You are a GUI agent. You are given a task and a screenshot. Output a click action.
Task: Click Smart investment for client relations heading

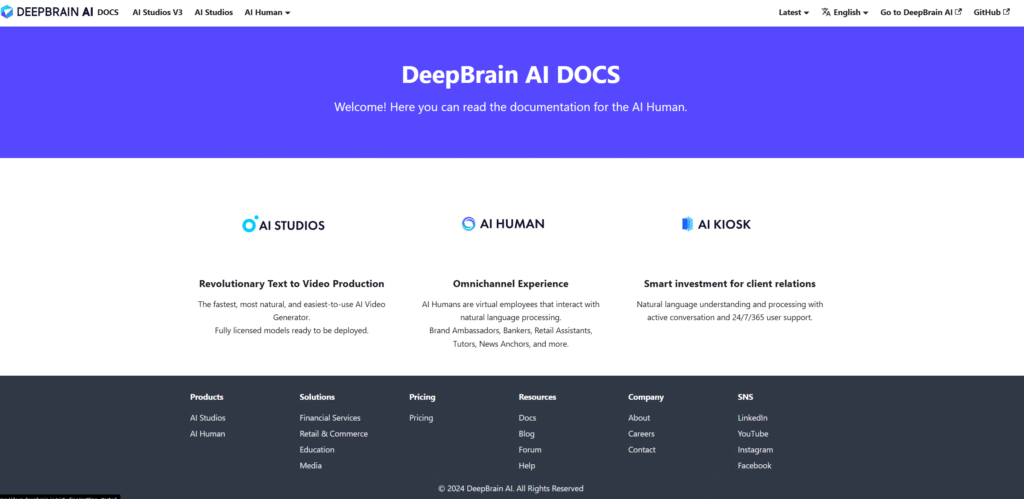(x=729, y=284)
